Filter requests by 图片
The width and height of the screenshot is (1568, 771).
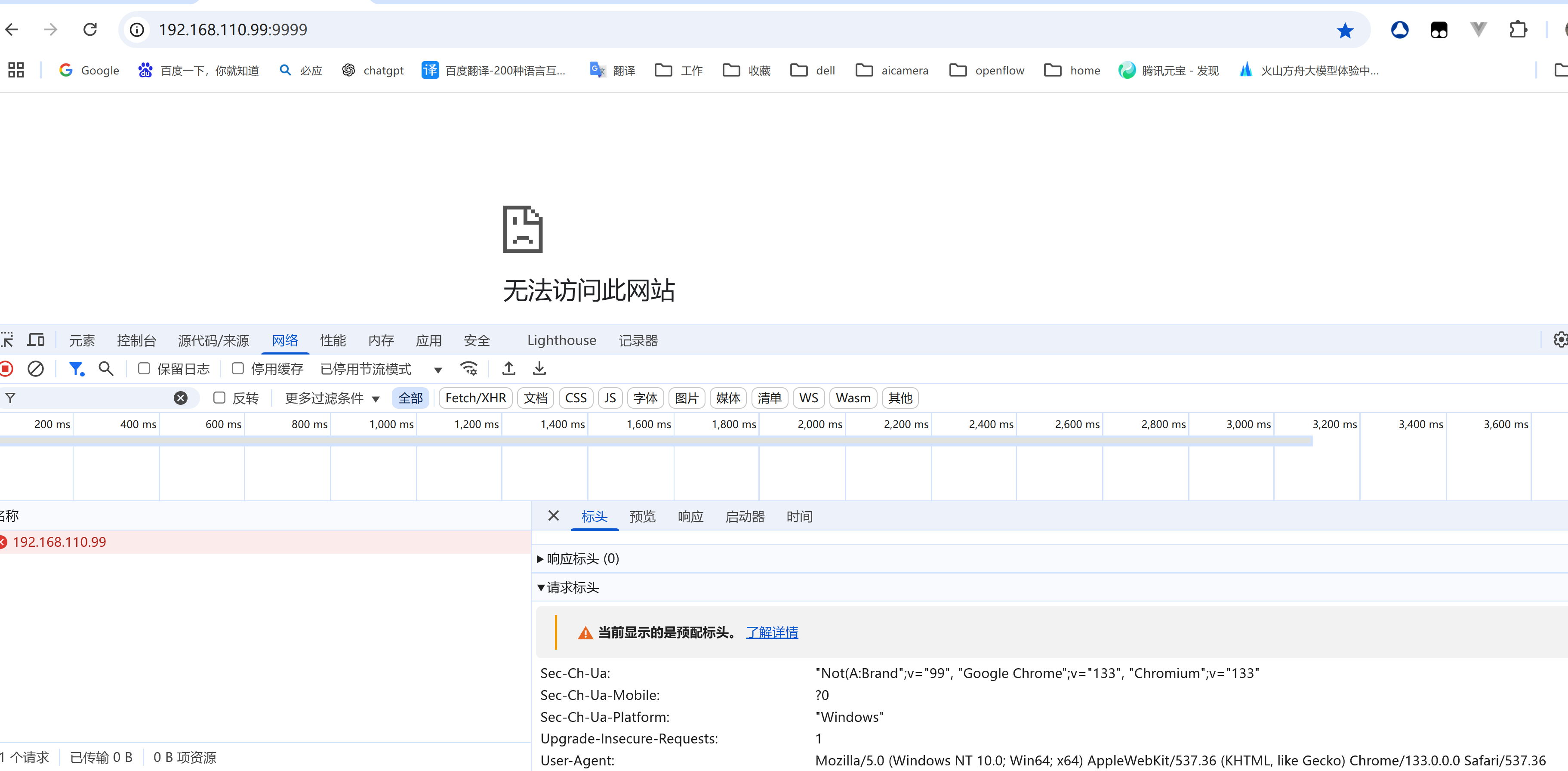(x=687, y=398)
